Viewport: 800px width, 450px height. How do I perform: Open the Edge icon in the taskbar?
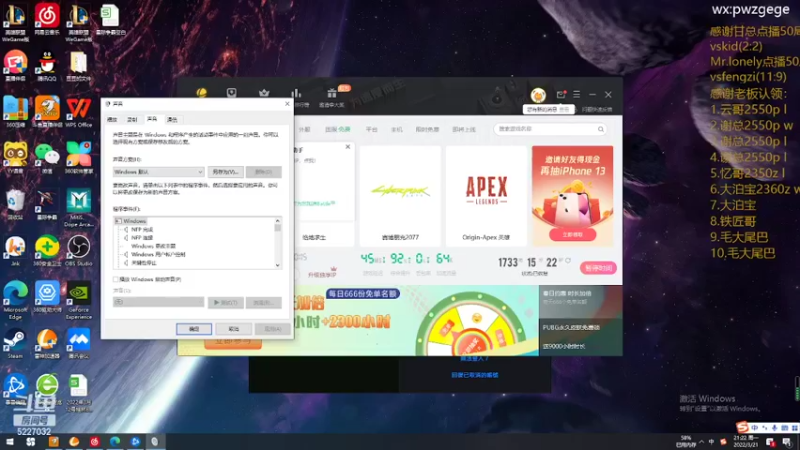[x=115, y=441]
